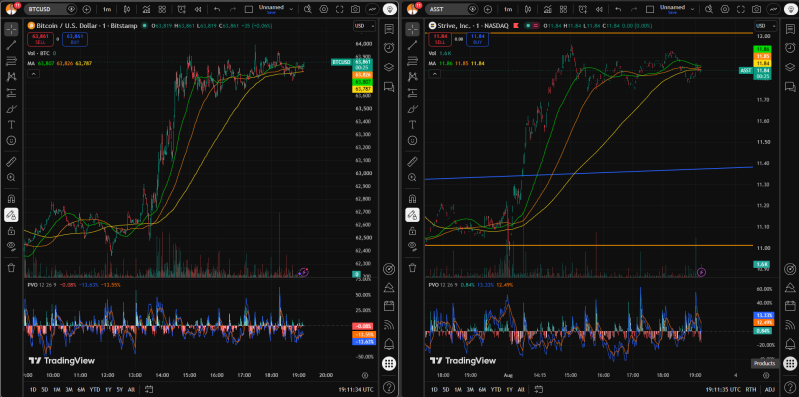Remove drawings with trash icon in ASST window
Viewport: 799px width, 397px height.
point(412,268)
